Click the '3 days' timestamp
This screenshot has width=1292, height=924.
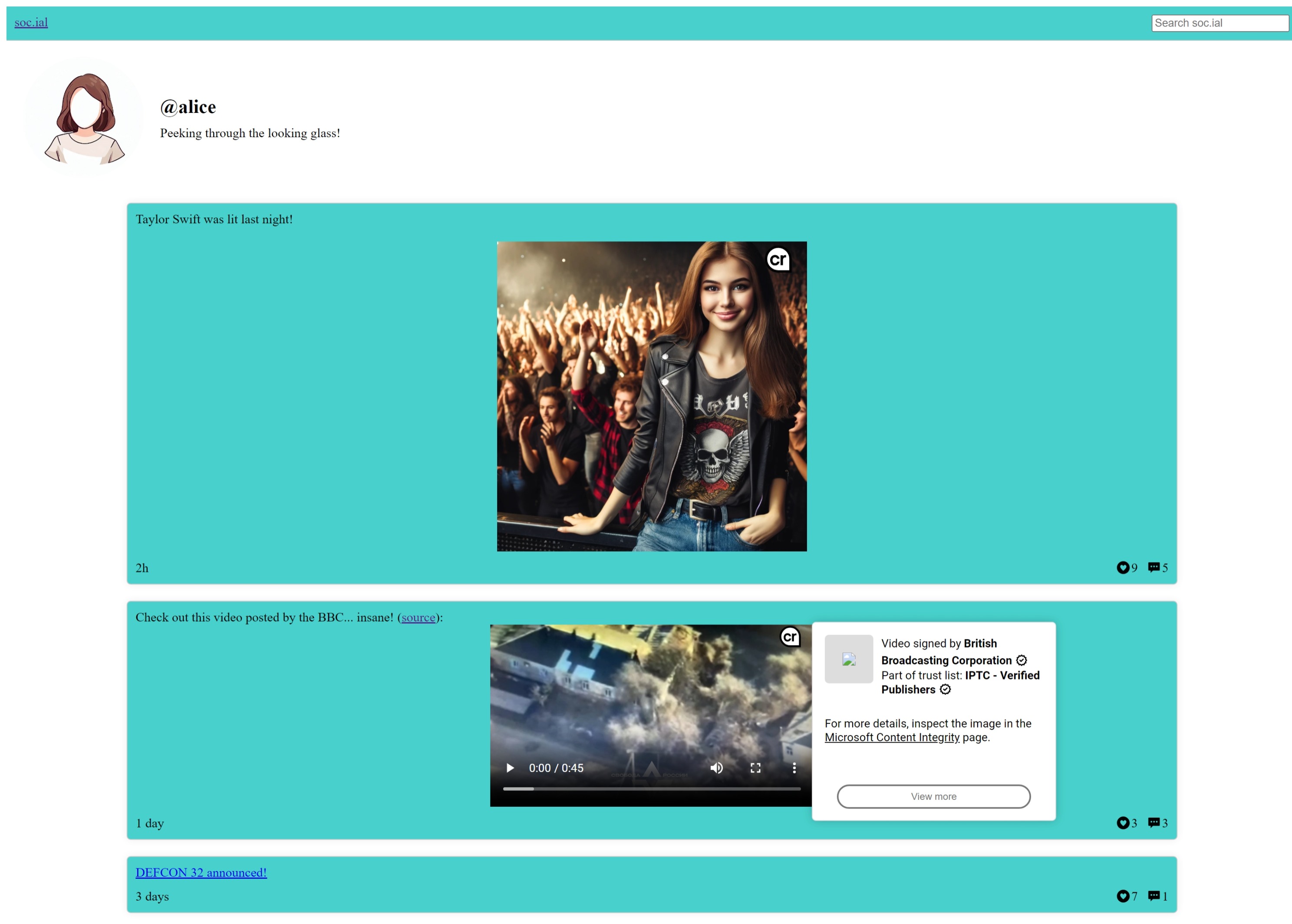tap(152, 897)
